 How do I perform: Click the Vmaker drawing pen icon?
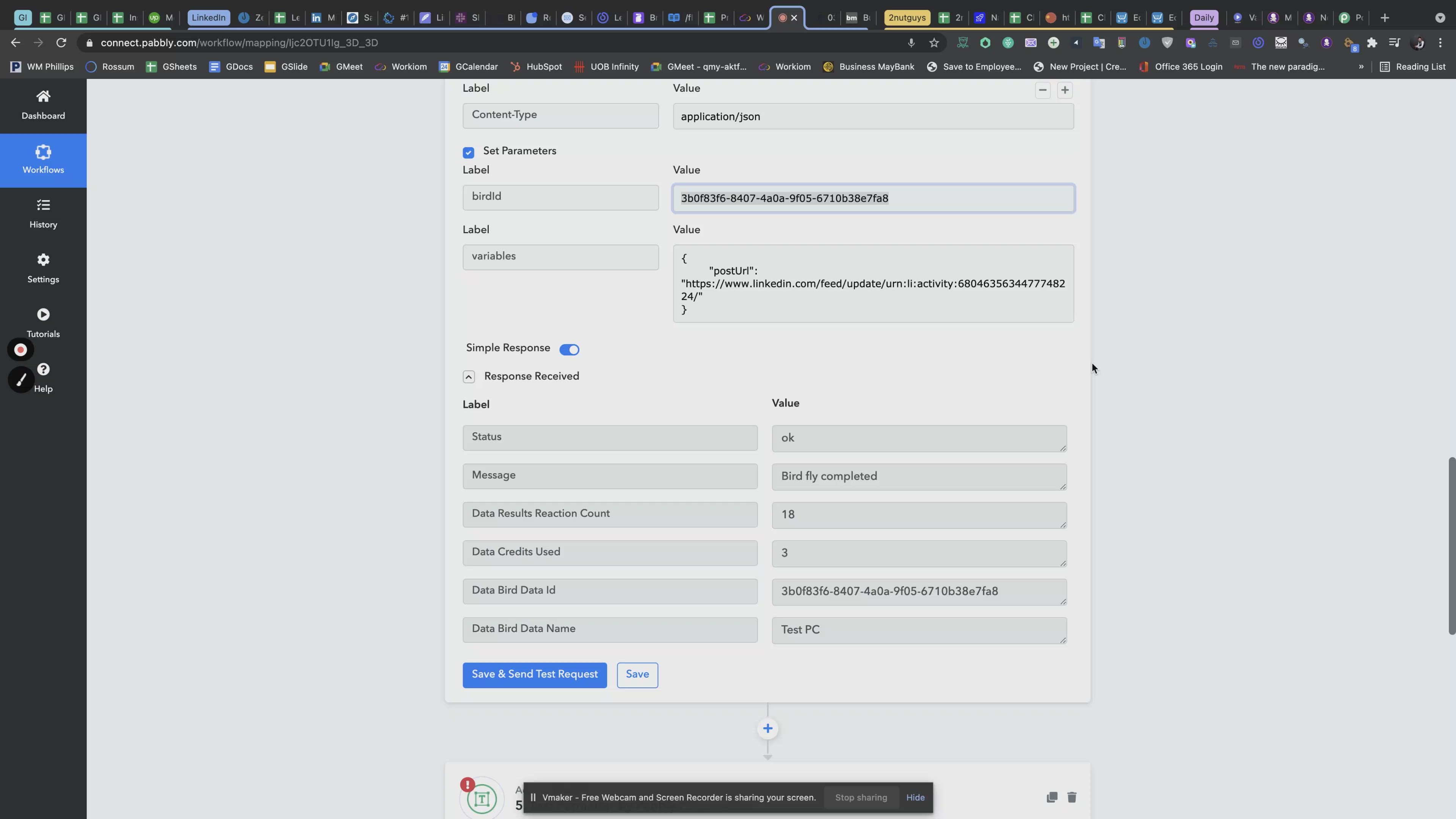(21, 380)
